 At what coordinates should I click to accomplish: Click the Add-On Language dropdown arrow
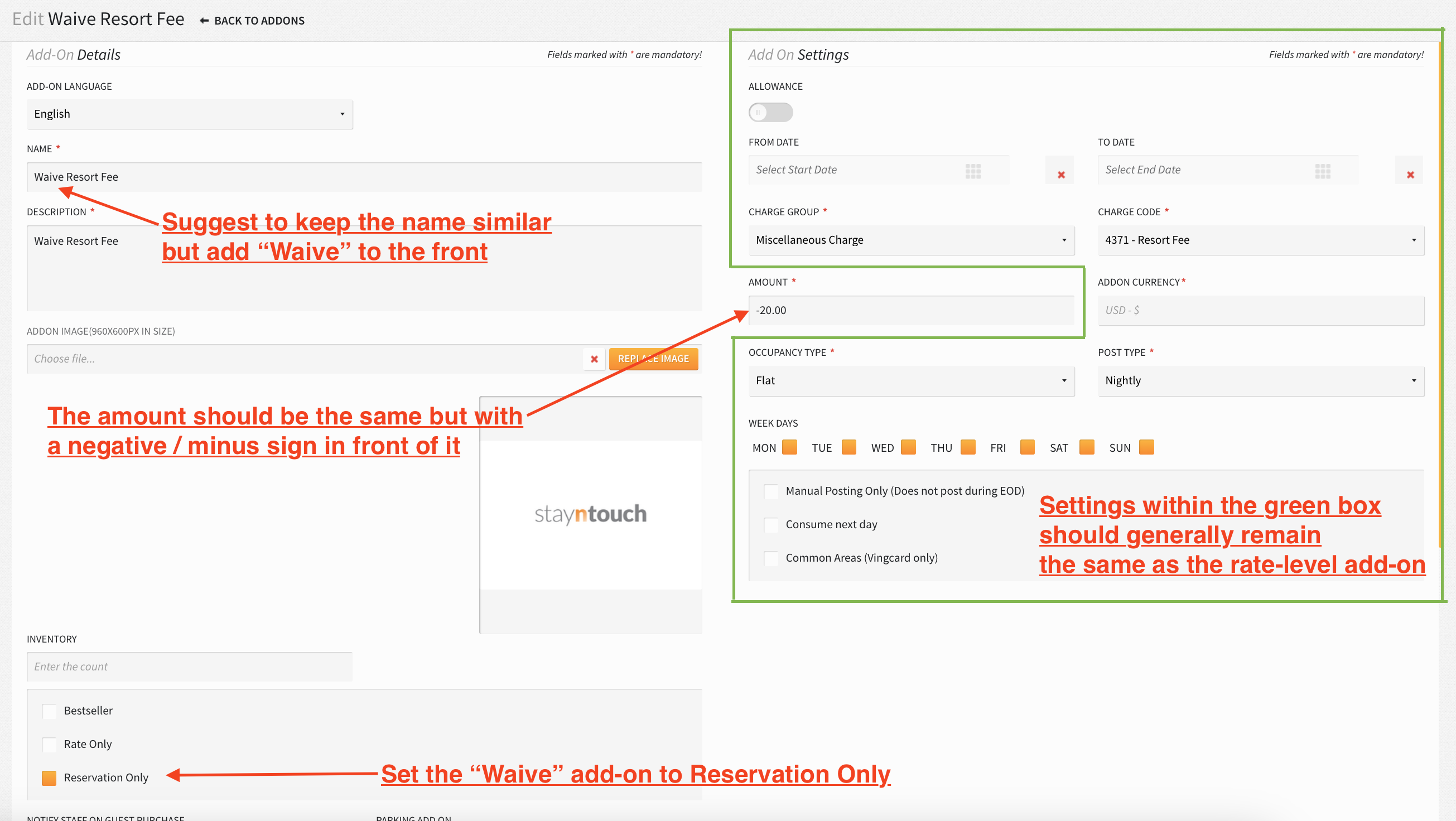tap(342, 114)
